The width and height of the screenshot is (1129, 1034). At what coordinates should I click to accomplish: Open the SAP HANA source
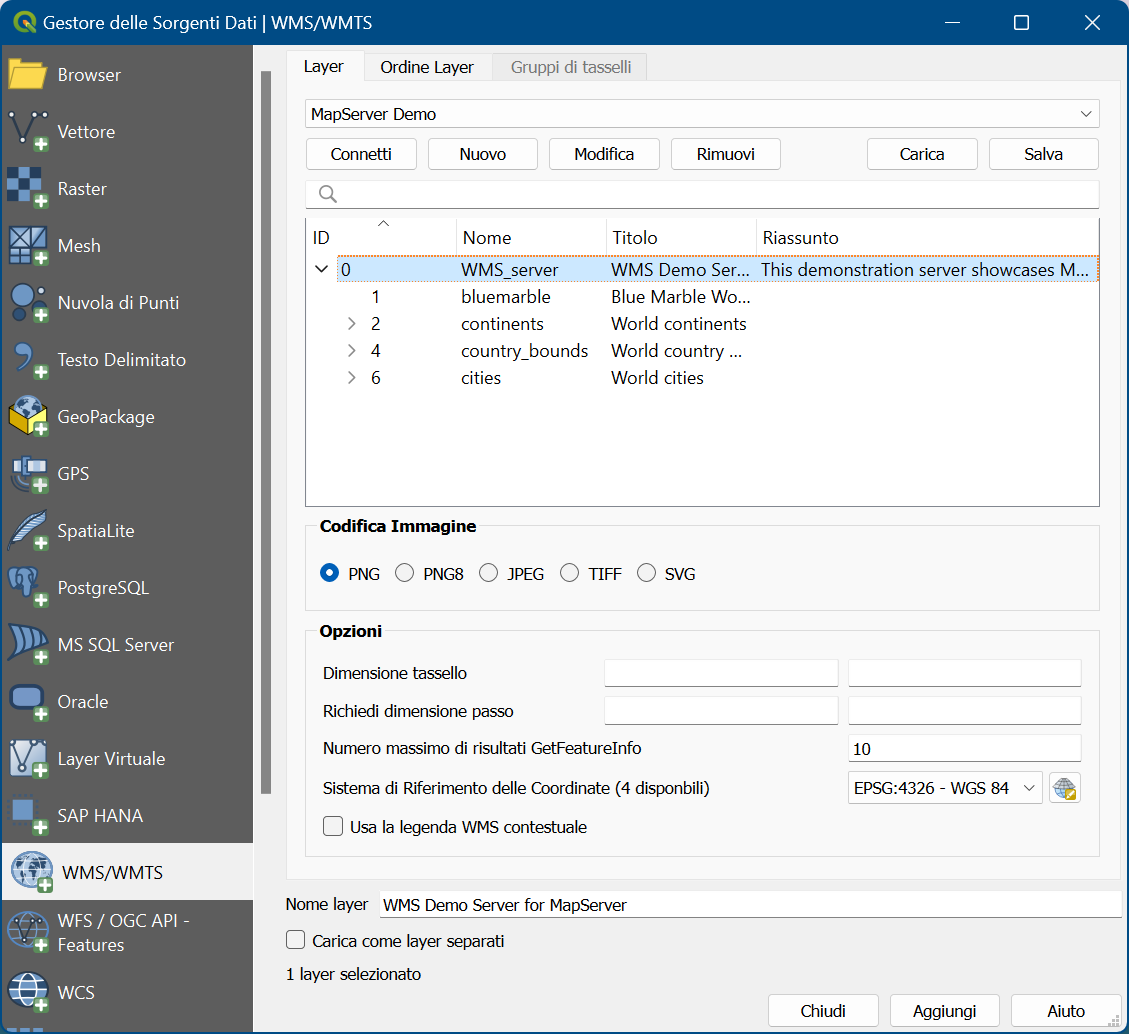127,815
